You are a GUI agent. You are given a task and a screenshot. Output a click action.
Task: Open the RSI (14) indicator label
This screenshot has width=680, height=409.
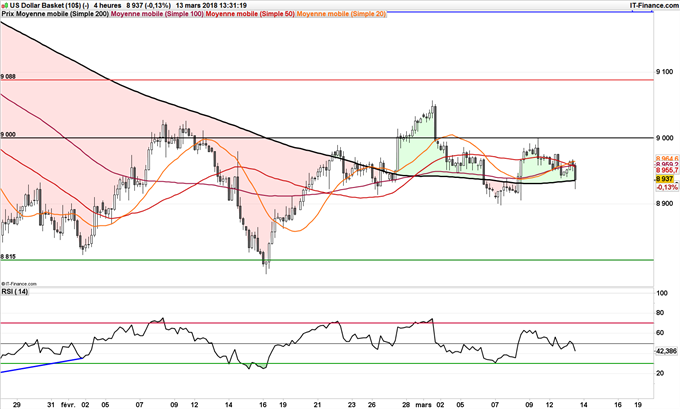point(15,292)
